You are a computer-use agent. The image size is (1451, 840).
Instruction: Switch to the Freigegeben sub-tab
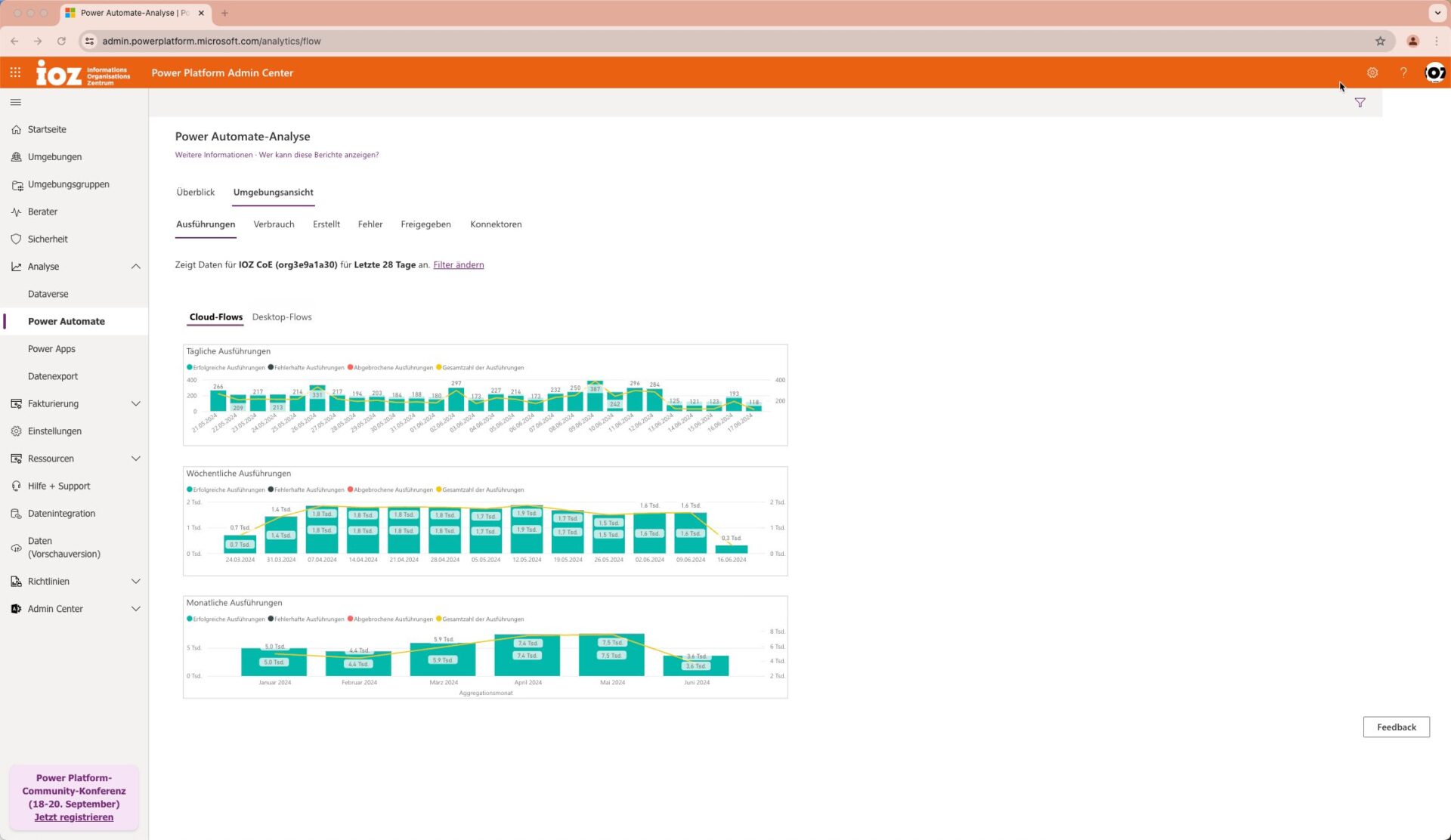pos(425,224)
